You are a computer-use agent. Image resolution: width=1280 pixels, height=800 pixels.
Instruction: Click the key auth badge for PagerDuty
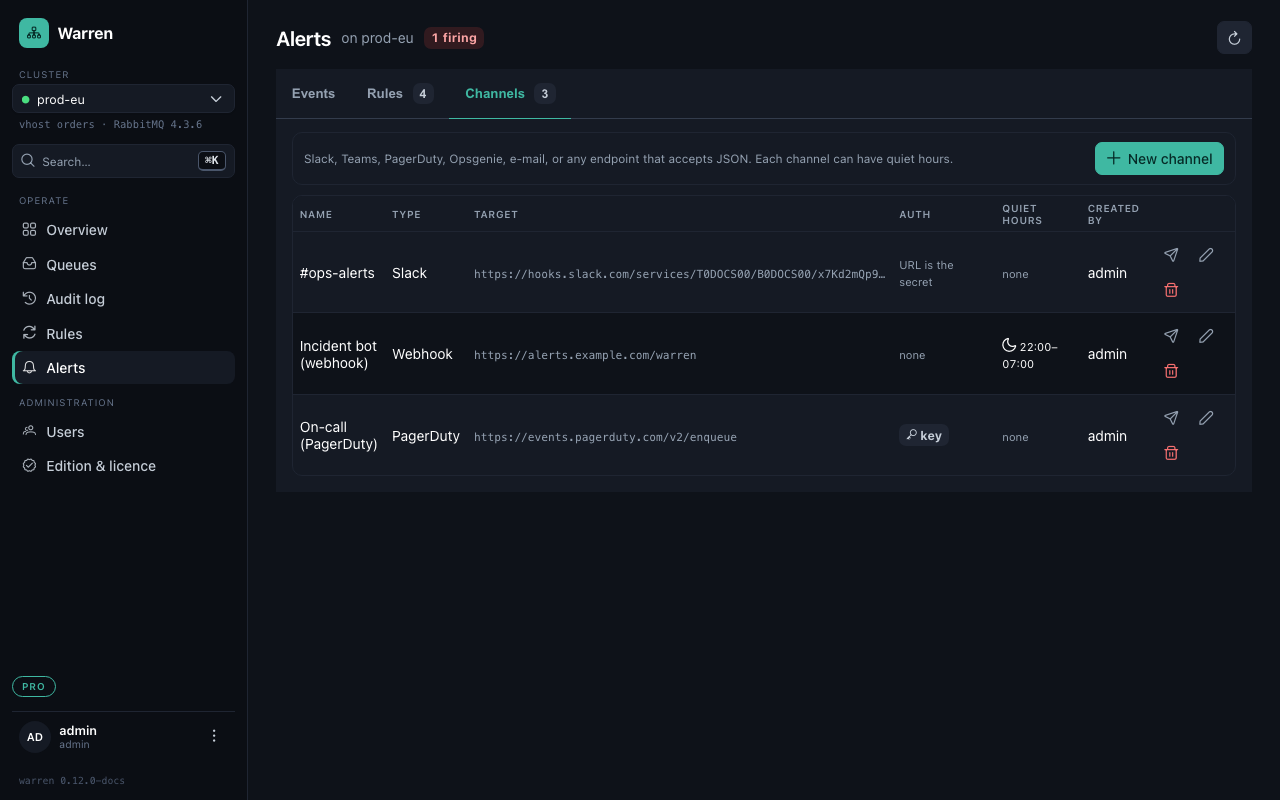[923, 435]
